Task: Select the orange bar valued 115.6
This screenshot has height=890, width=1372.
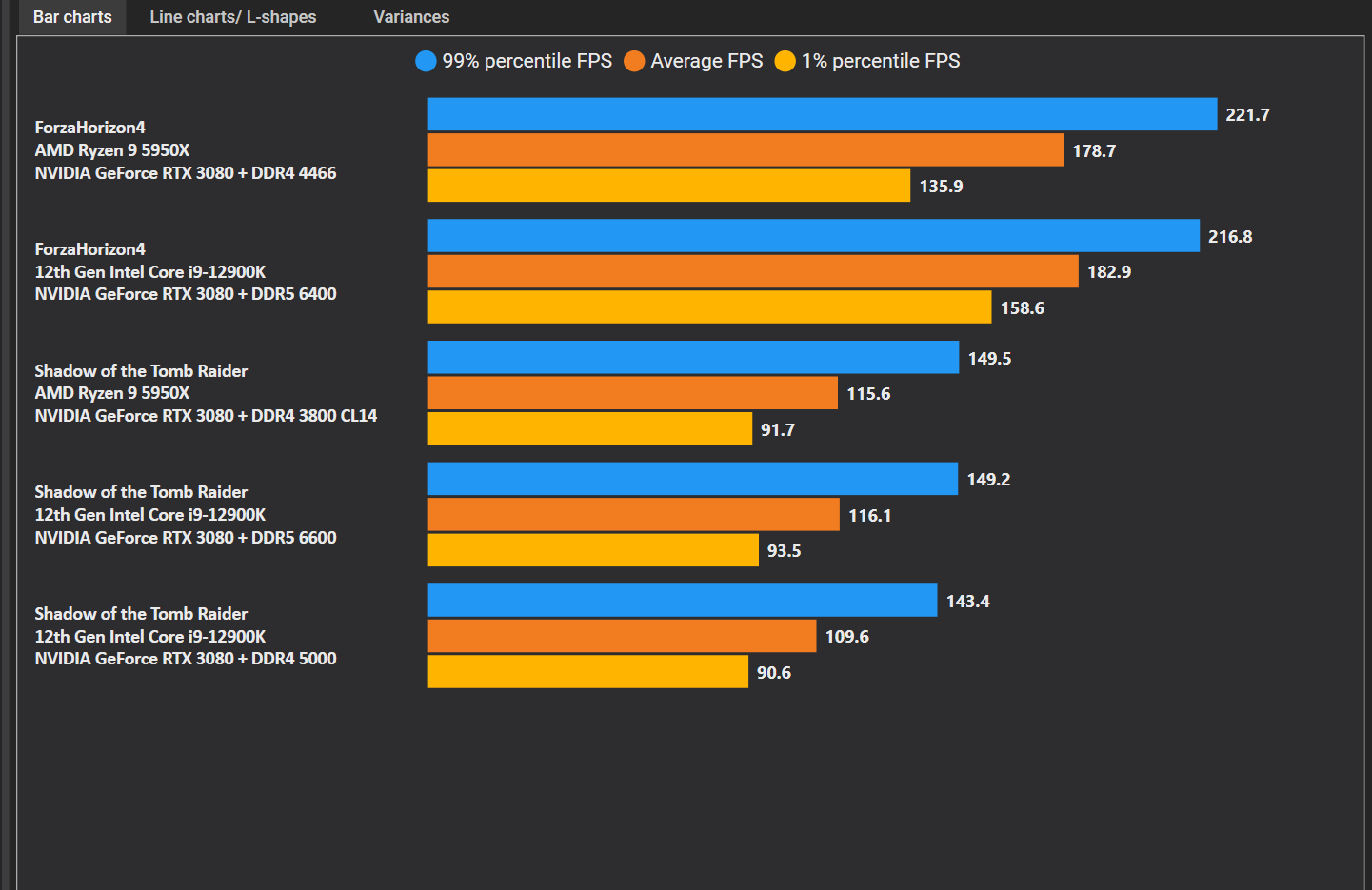Action: 632,393
